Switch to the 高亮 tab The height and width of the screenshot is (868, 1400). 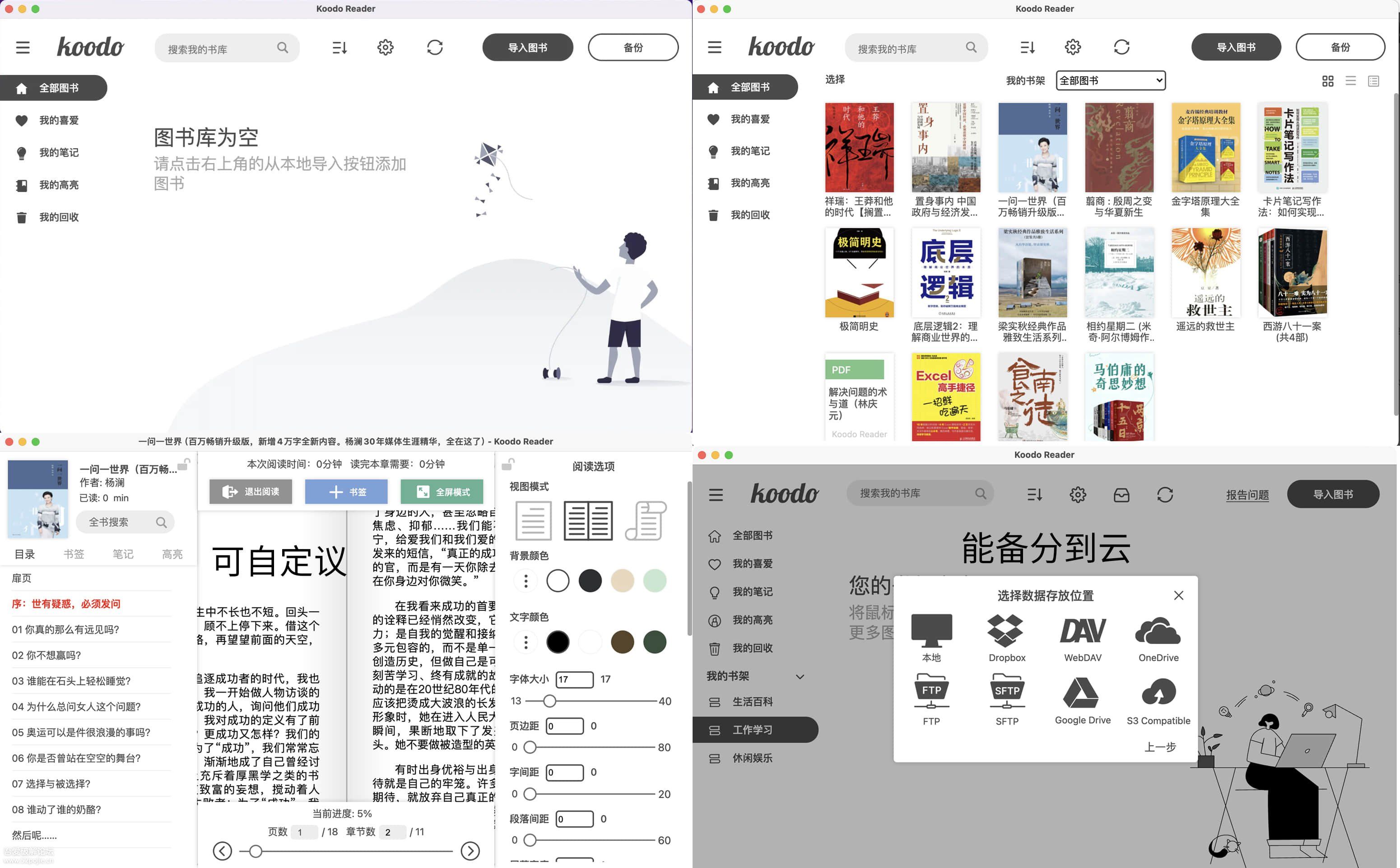[x=172, y=554]
